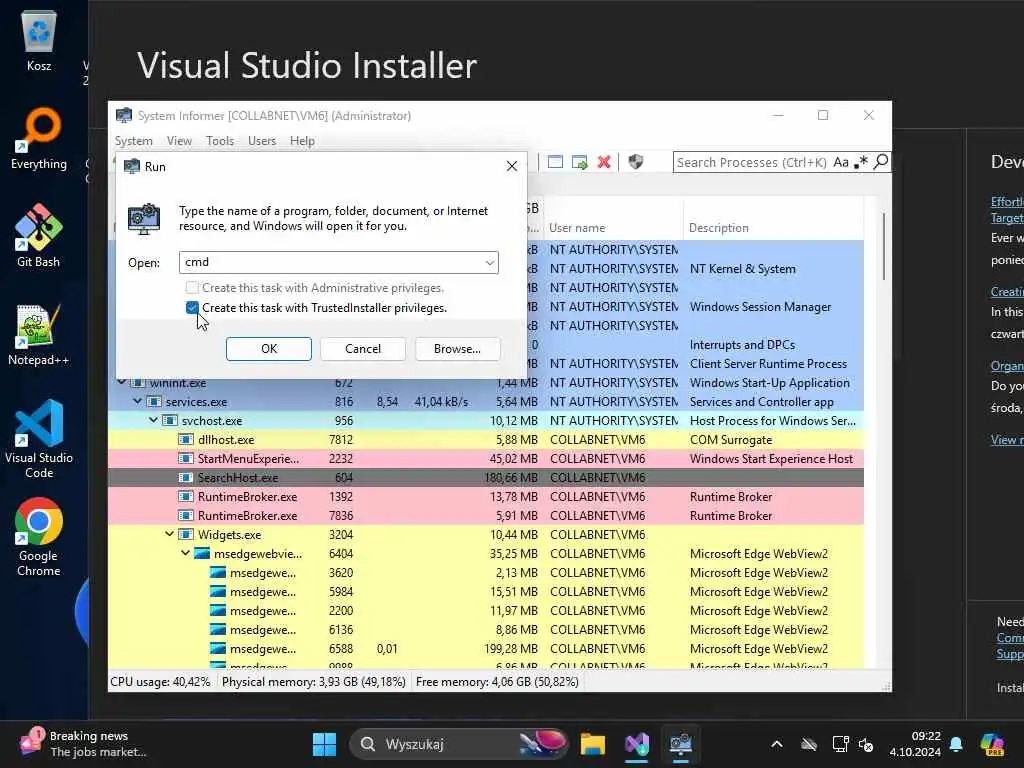Open Visual Studio from taskbar

(x=637, y=744)
